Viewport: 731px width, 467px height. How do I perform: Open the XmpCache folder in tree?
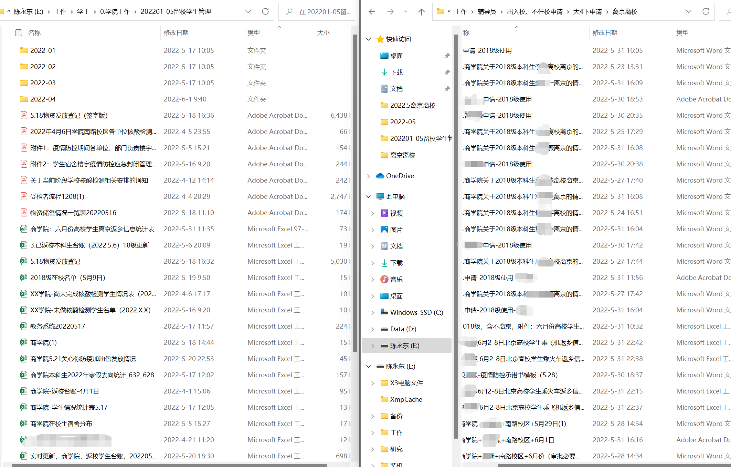(x=406, y=397)
